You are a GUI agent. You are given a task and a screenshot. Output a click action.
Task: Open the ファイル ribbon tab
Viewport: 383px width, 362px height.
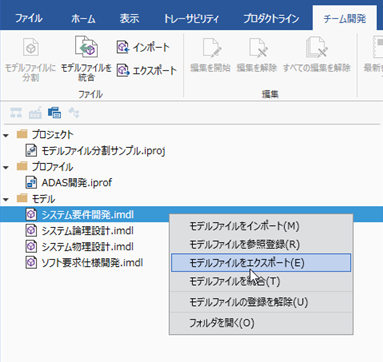pyautogui.click(x=29, y=18)
